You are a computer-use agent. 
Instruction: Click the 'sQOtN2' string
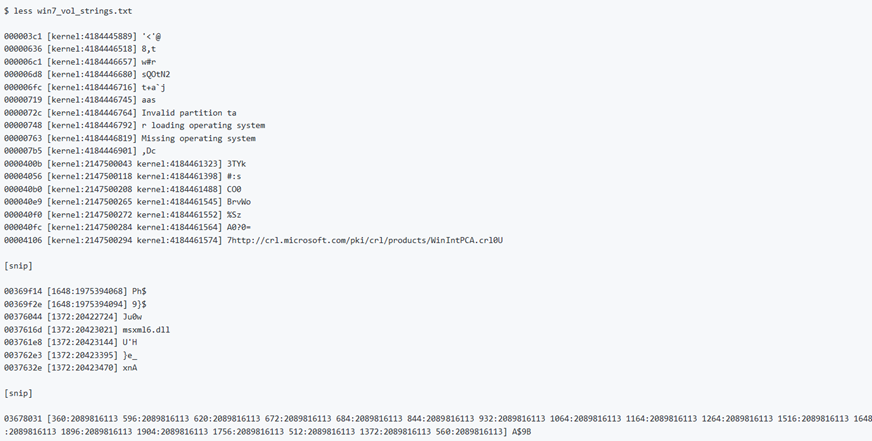pyautogui.click(x=156, y=75)
